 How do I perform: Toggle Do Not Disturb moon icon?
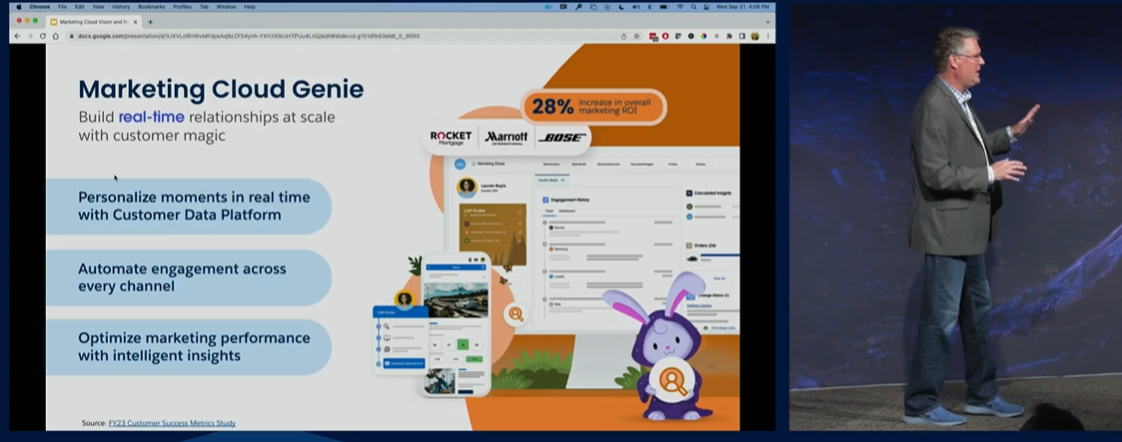click(x=621, y=7)
